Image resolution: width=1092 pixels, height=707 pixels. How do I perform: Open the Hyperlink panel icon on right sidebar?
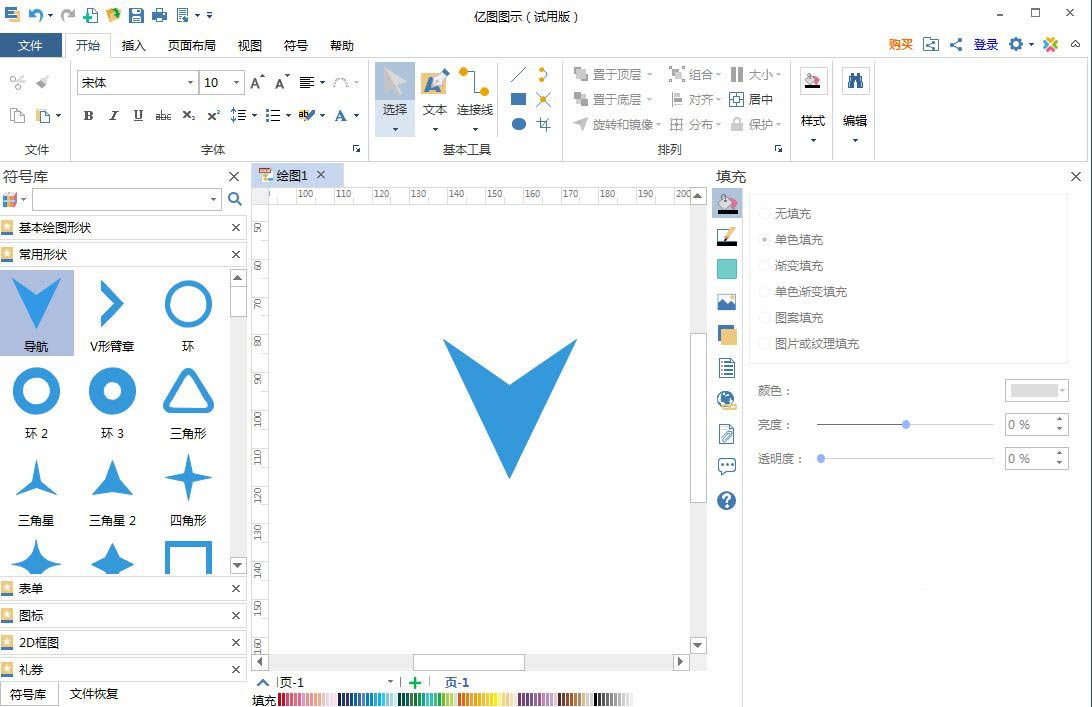point(726,400)
